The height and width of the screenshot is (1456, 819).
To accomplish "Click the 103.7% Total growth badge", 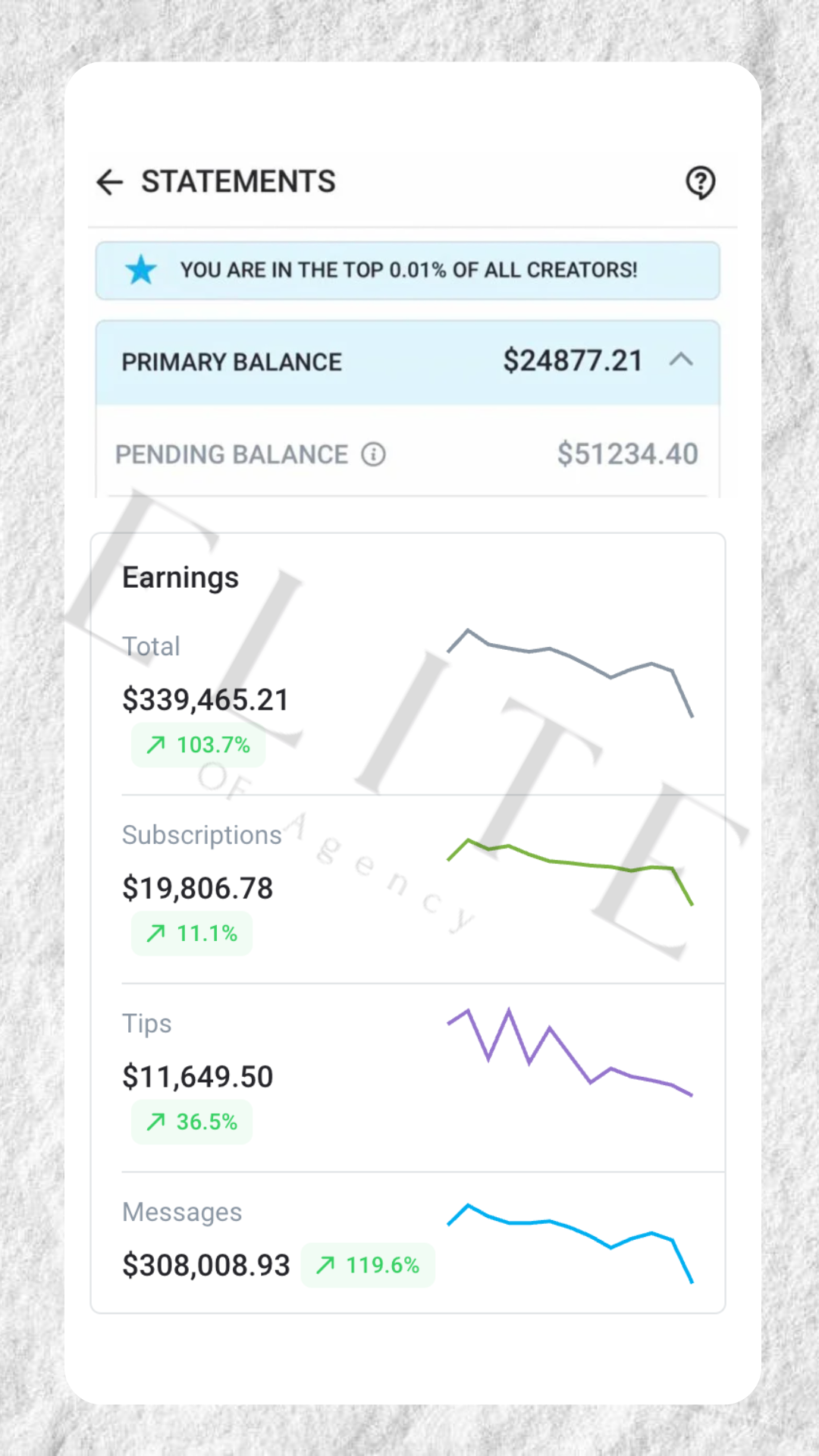I will (x=199, y=745).
